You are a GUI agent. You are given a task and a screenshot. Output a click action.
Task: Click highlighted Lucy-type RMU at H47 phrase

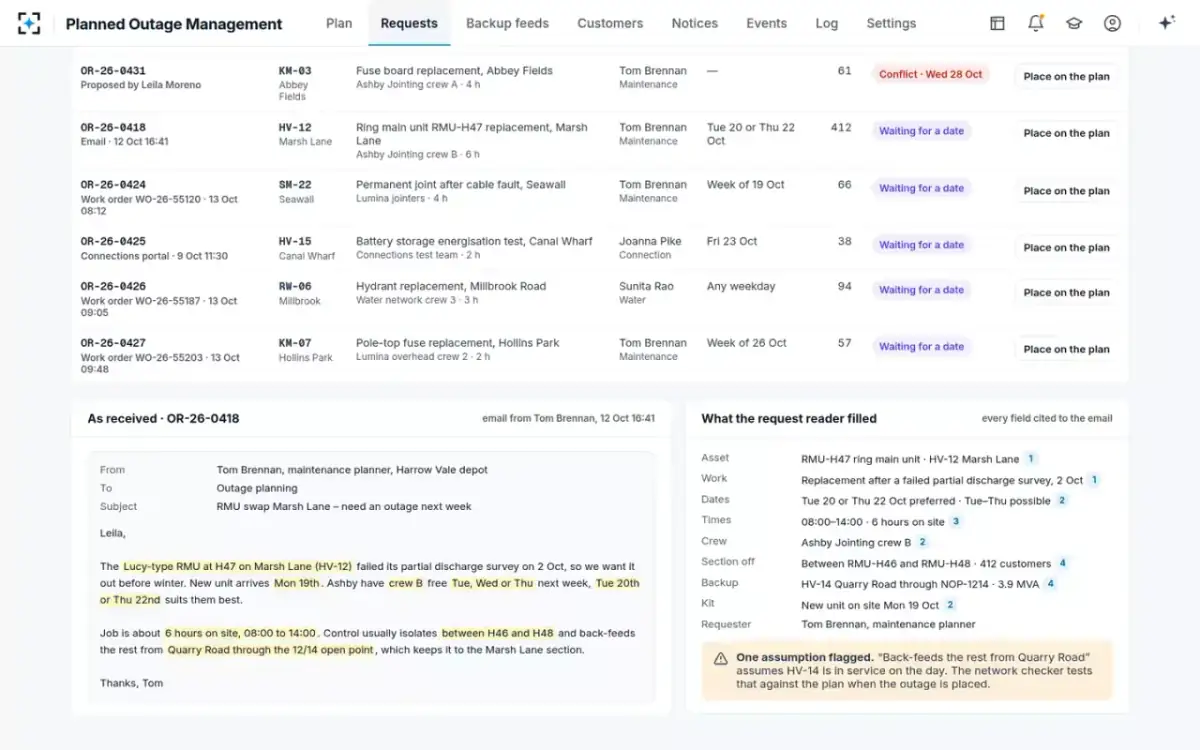(238, 566)
